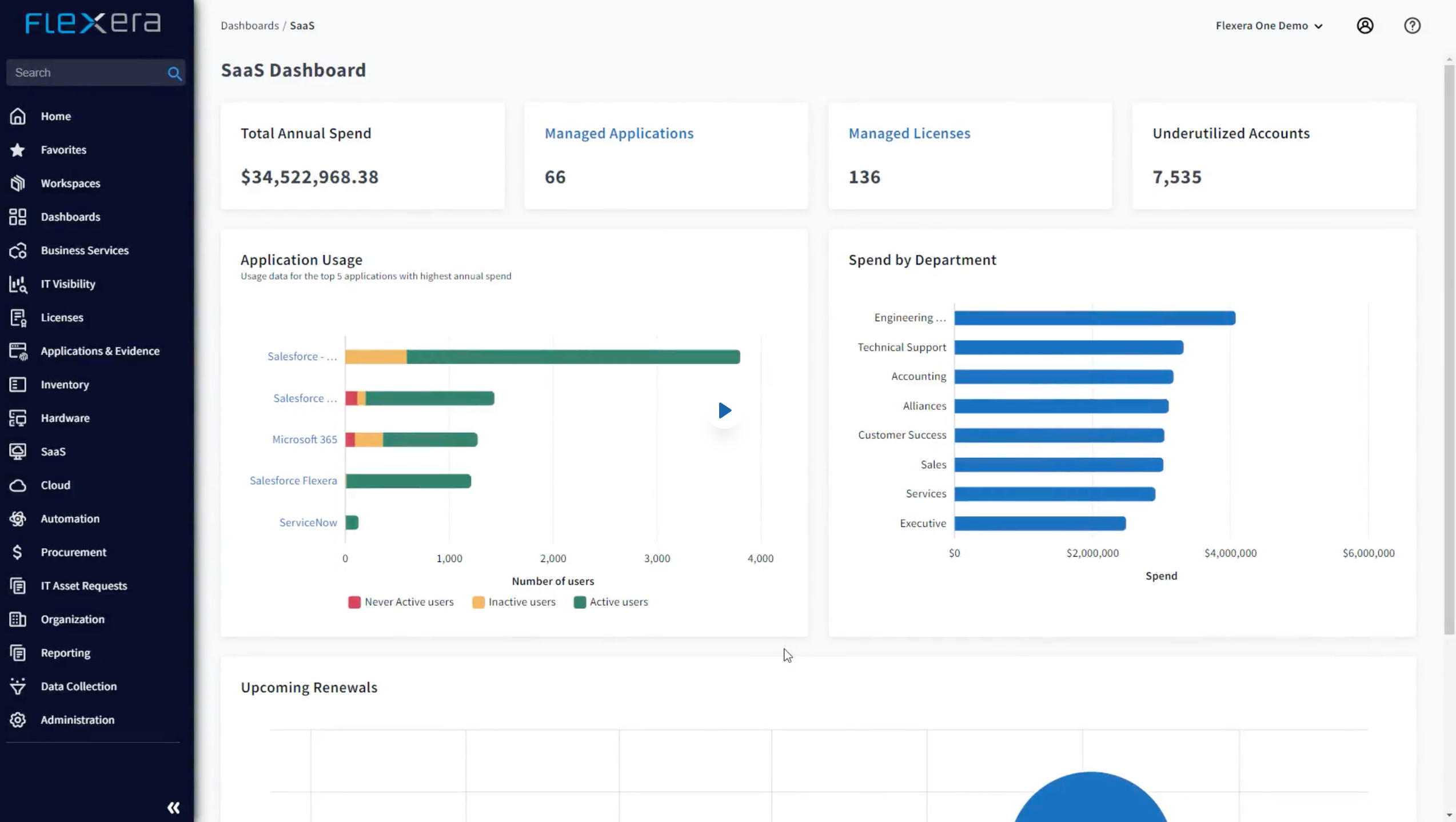Click the help question mark icon
The image size is (1456, 822).
tap(1411, 26)
